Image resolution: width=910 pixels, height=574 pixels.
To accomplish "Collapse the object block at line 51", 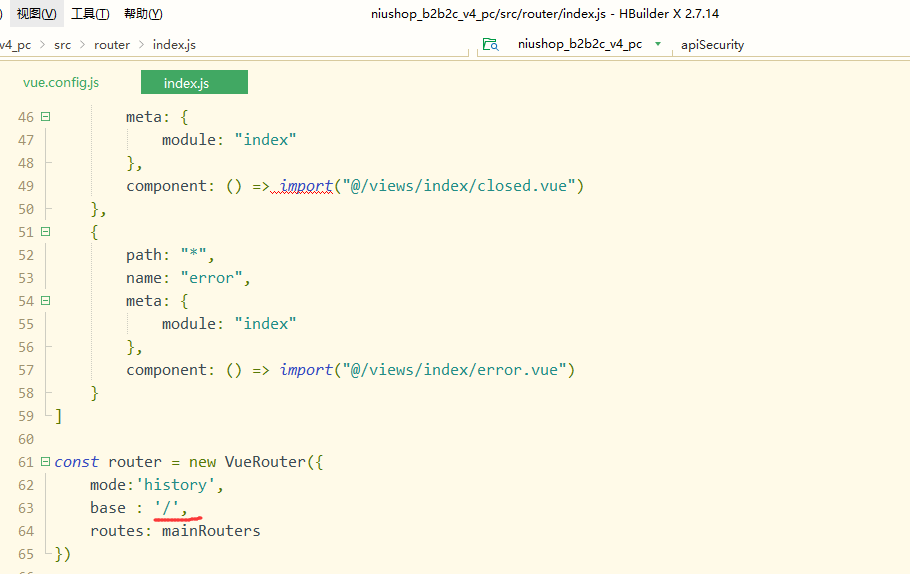I will click(45, 232).
